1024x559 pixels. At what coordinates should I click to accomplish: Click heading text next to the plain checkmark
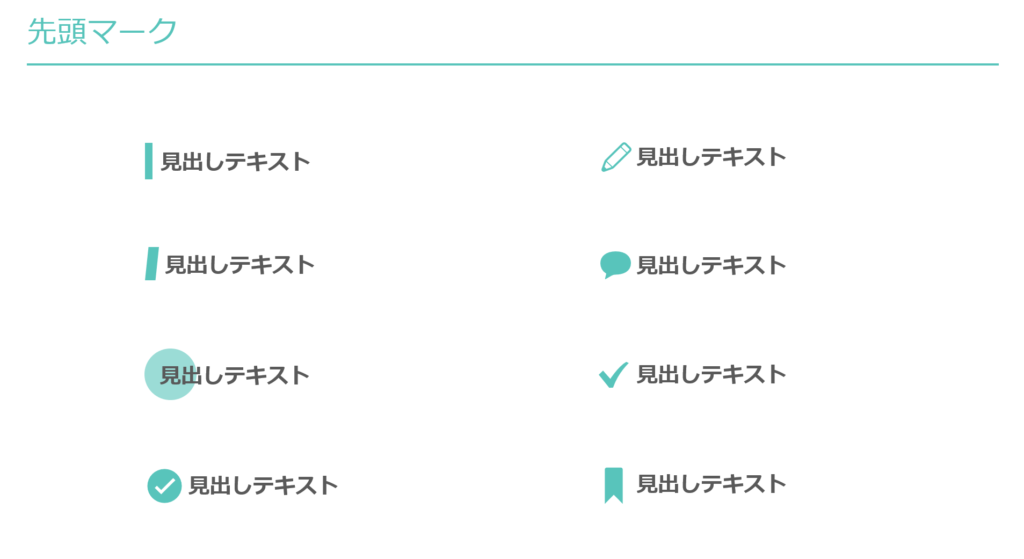[x=711, y=375]
